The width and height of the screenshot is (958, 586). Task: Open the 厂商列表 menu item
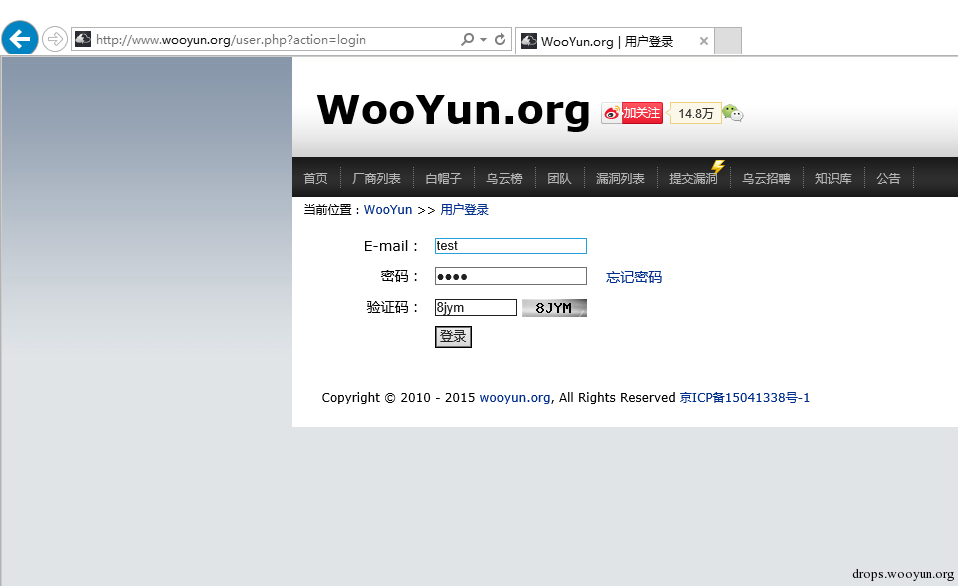pyautogui.click(x=376, y=178)
